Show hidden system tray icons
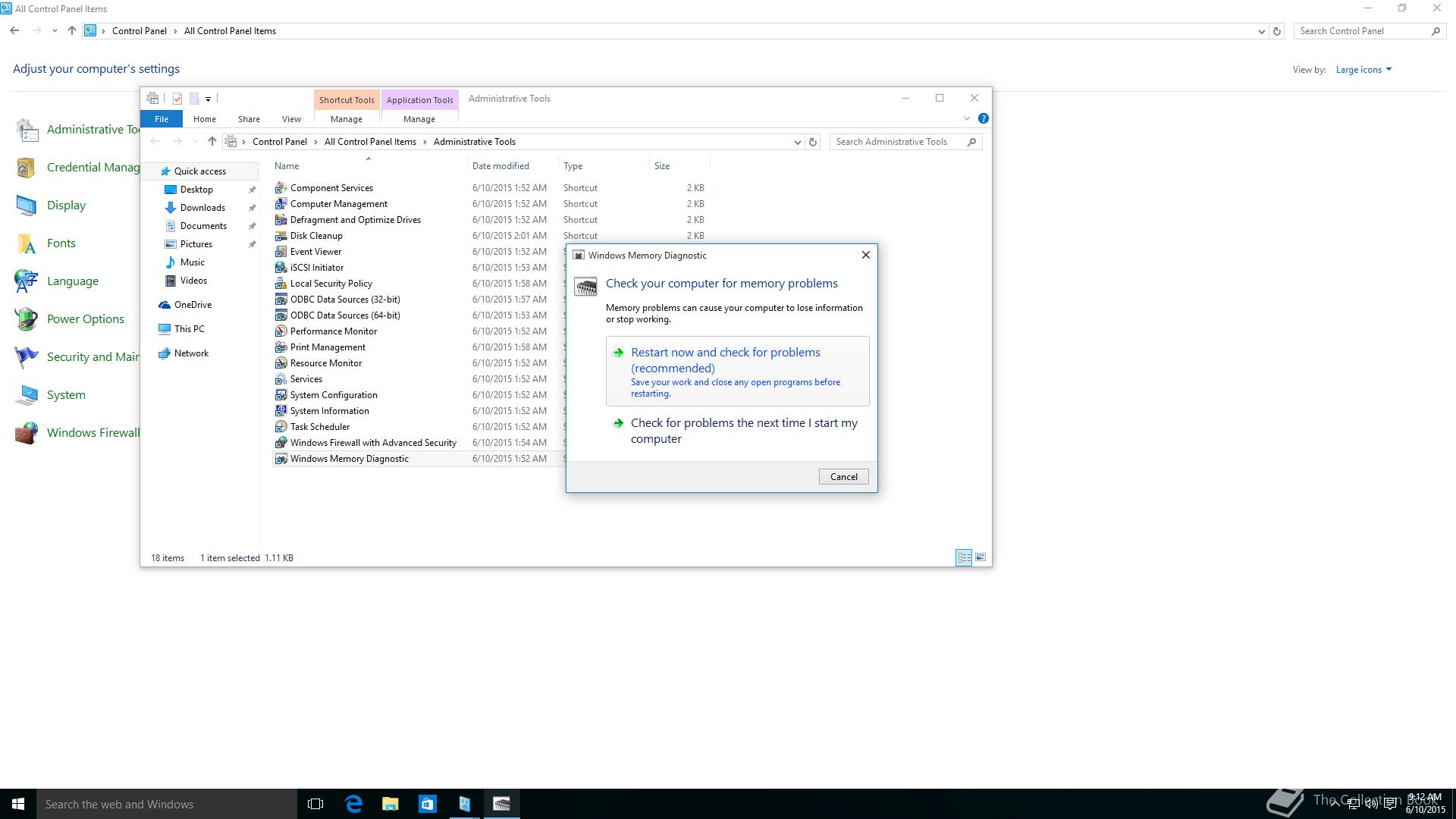Image resolution: width=1456 pixels, height=819 pixels. (1334, 805)
